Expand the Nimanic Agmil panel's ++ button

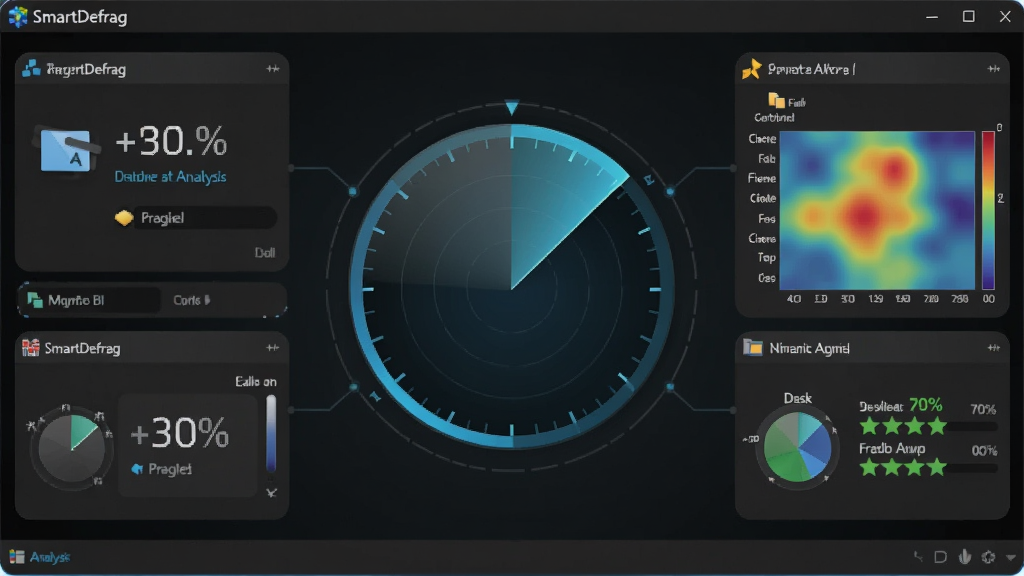coord(993,348)
